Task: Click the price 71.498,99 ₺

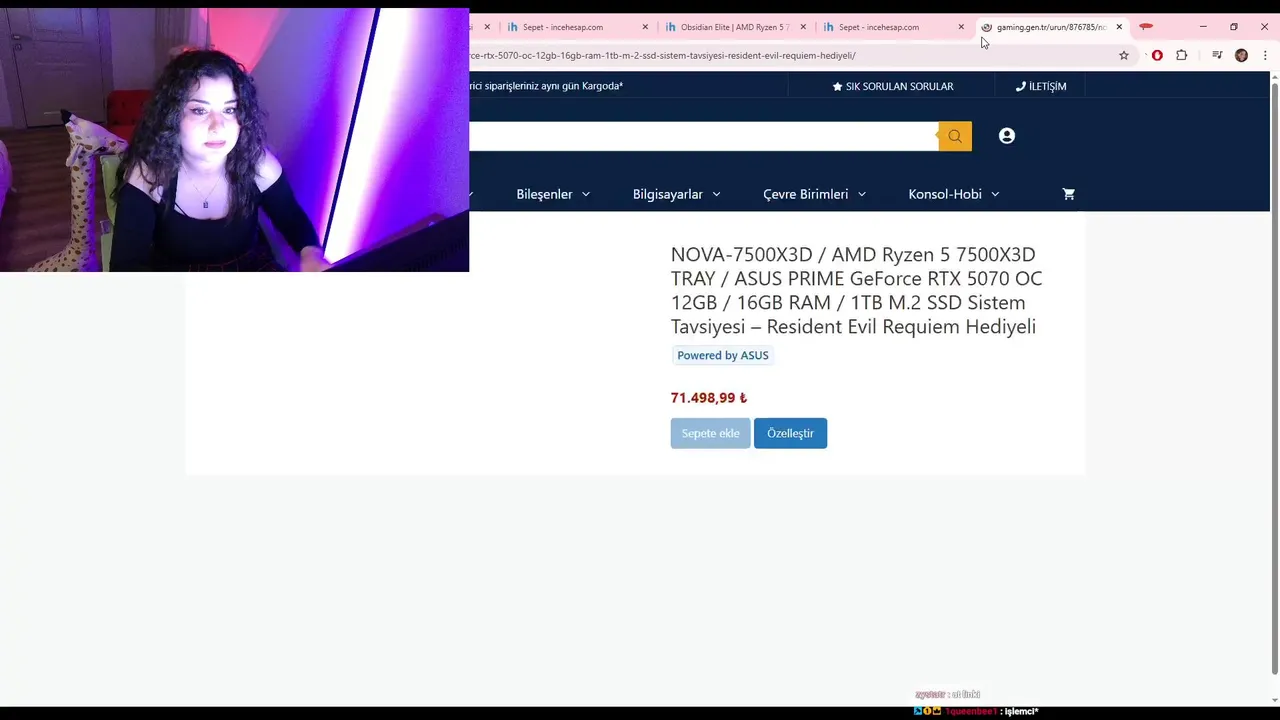Action: coord(709,398)
